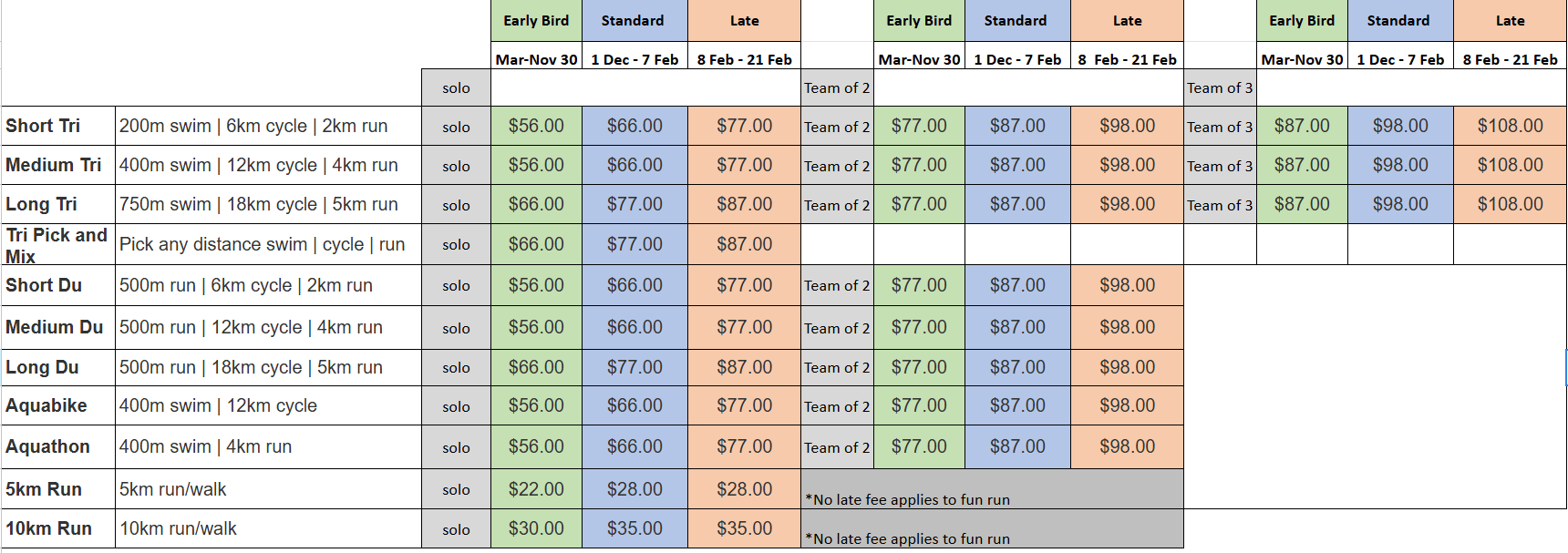Click the Tri Pick and Mix Late $87.00 cell
This screenshot has width=1568, height=553.
[x=744, y=244]
